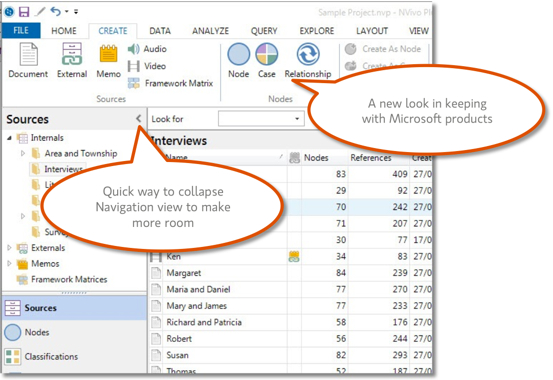Create a new Case node
553x380 pixels.
[267, 60]
